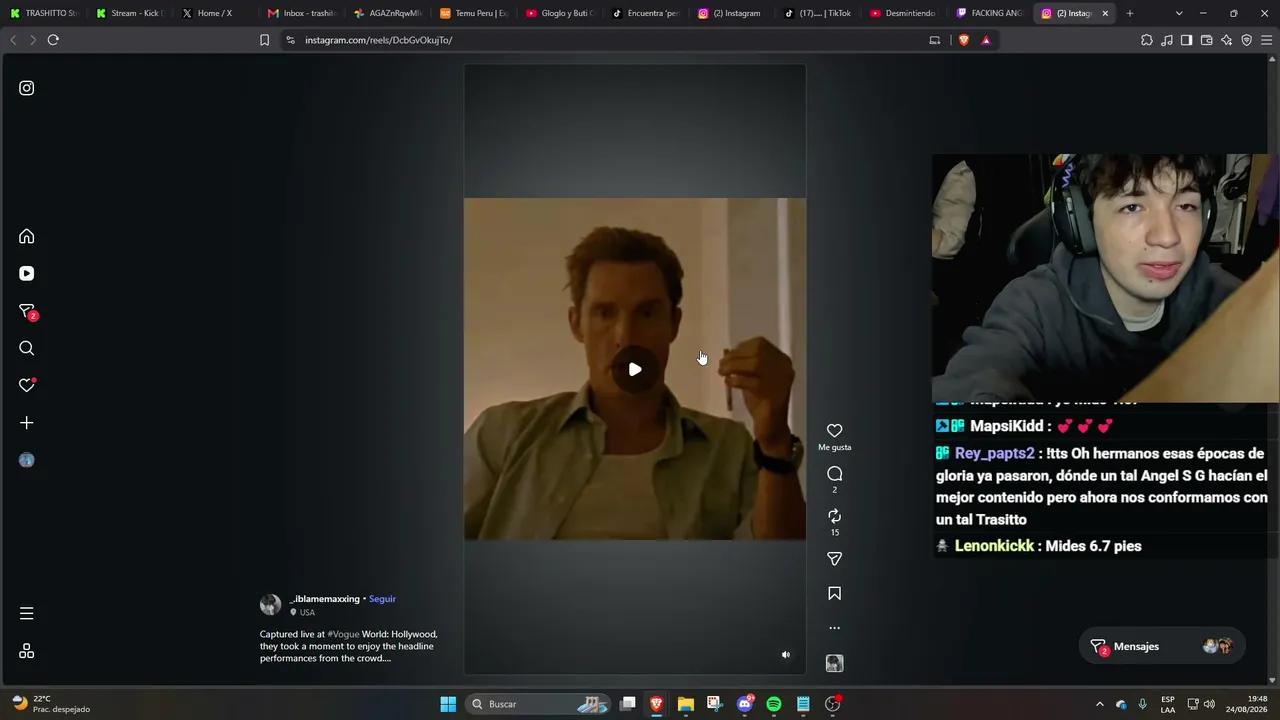Open the browser extensions puzzle icon
Image resolution: width=1280 pixels, height=720 pixels.
1147,40
